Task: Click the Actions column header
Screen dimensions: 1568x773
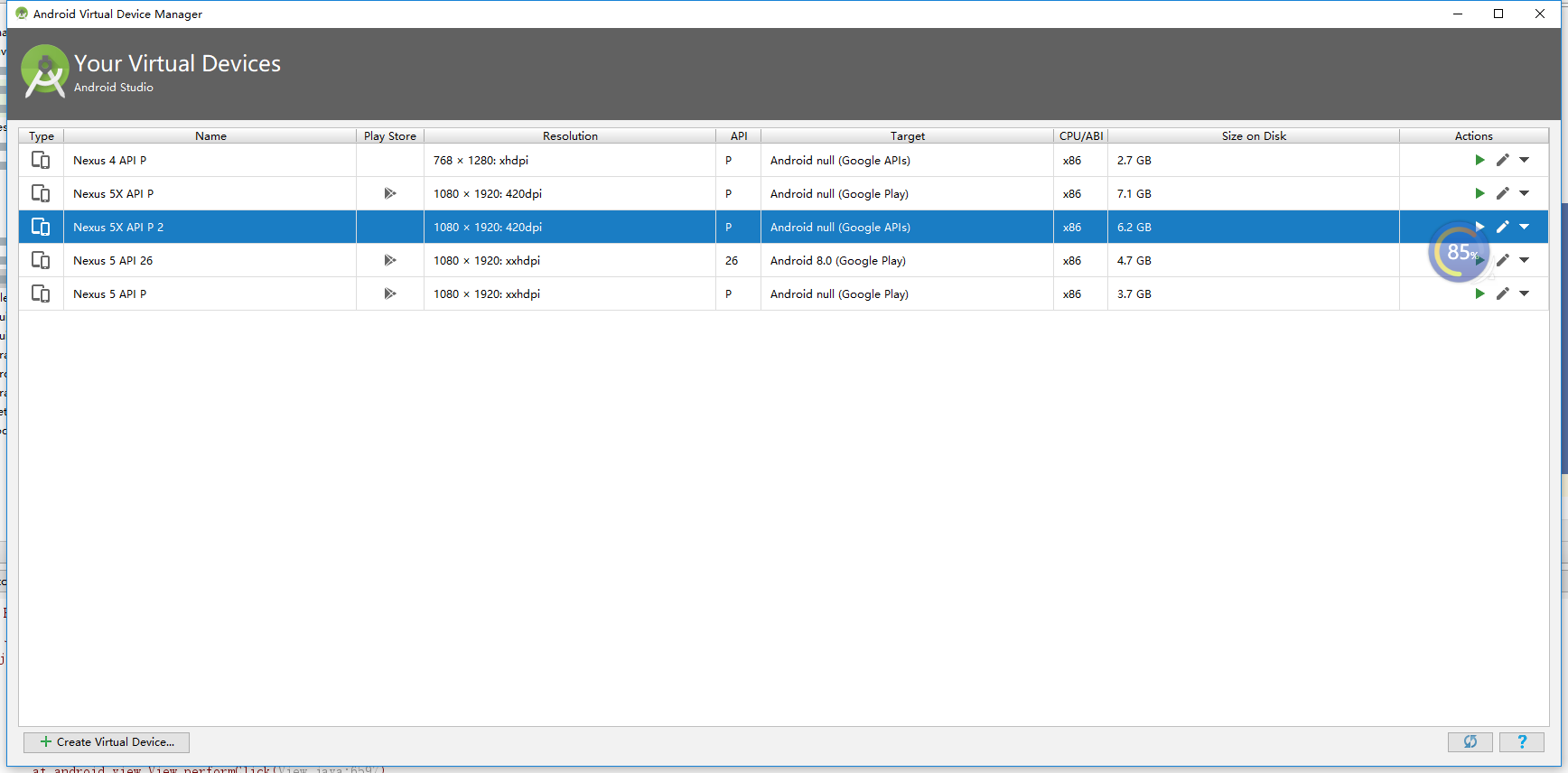Action: point(1474,135)
